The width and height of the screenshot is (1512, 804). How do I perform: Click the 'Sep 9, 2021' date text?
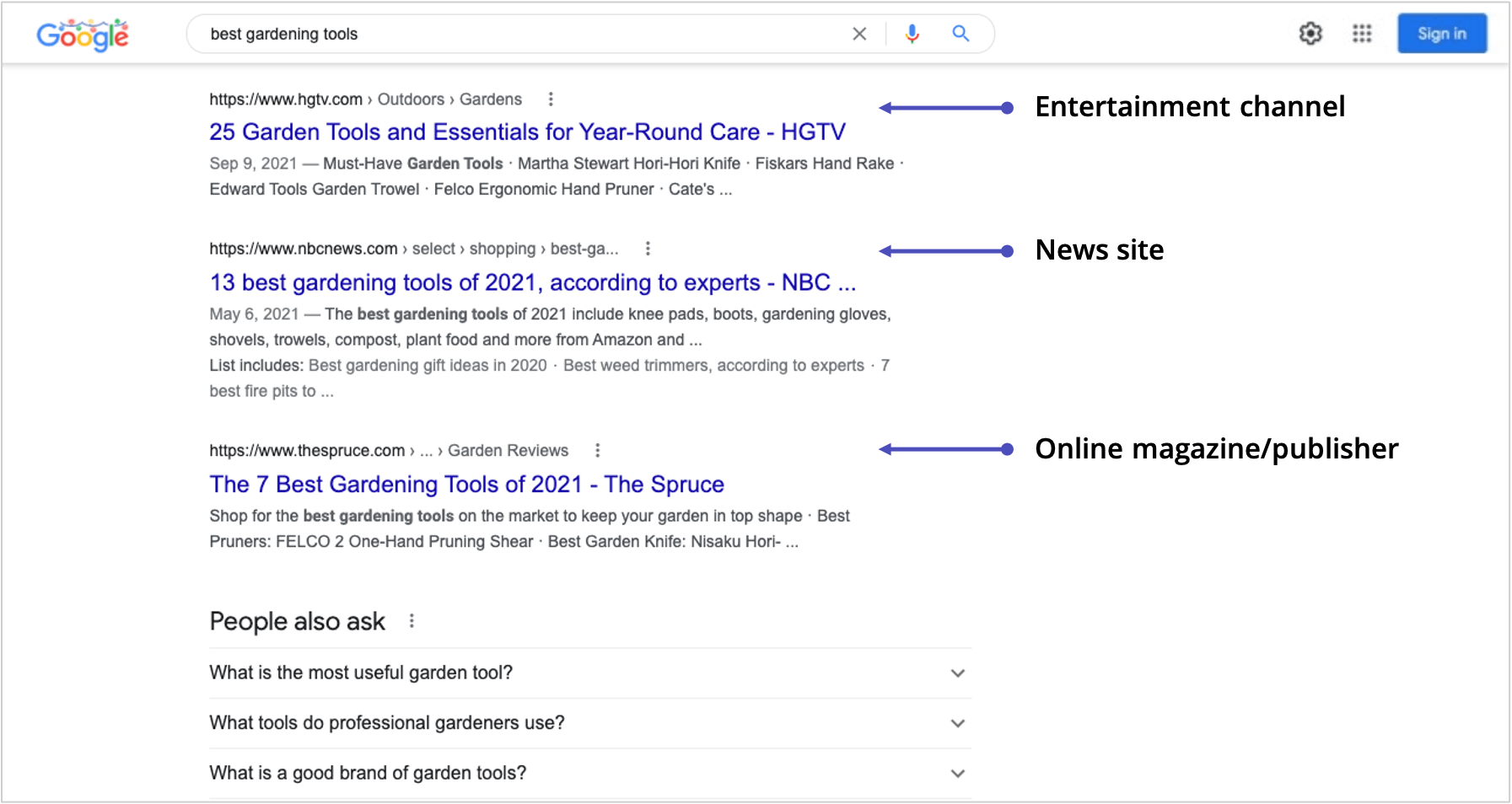coord(253,163)
